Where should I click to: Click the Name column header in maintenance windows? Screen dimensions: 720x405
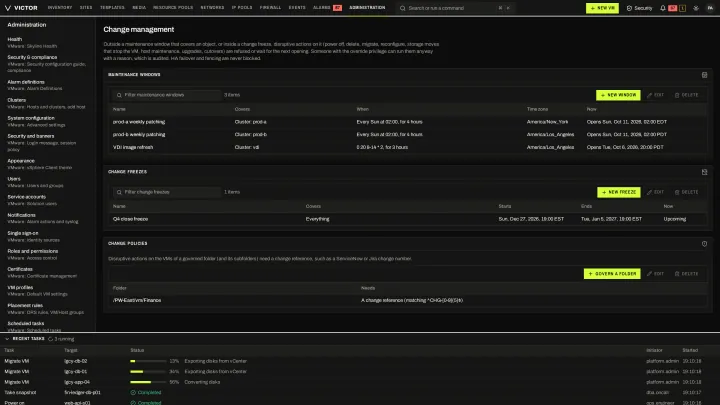click(119, 109)
